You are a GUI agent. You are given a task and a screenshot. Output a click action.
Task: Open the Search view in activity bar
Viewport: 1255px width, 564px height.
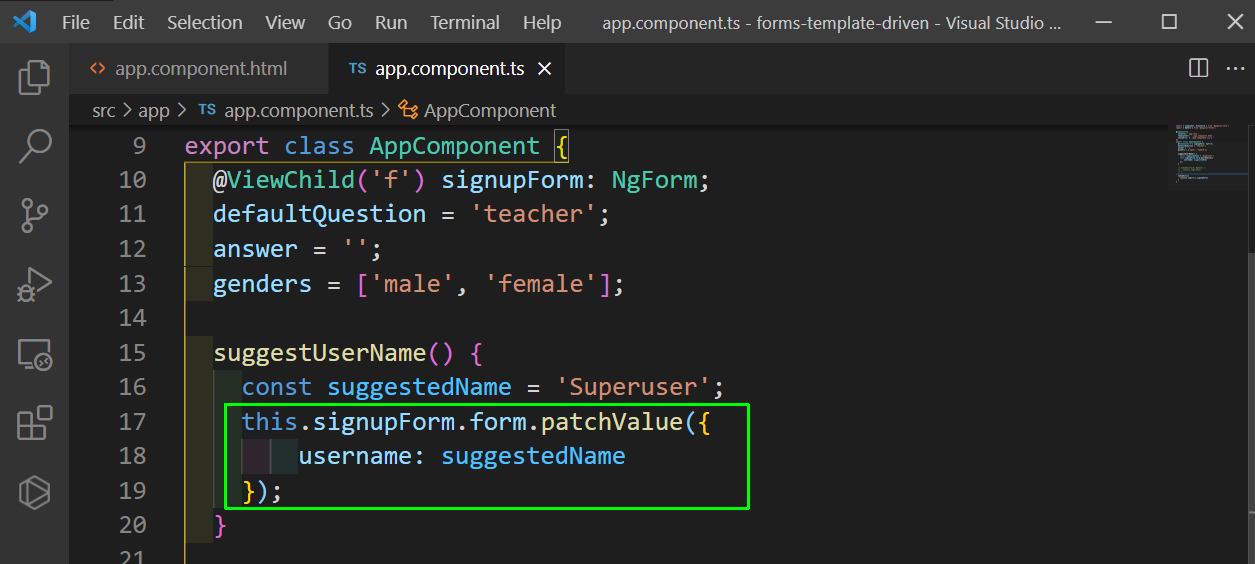coord(34,146)
